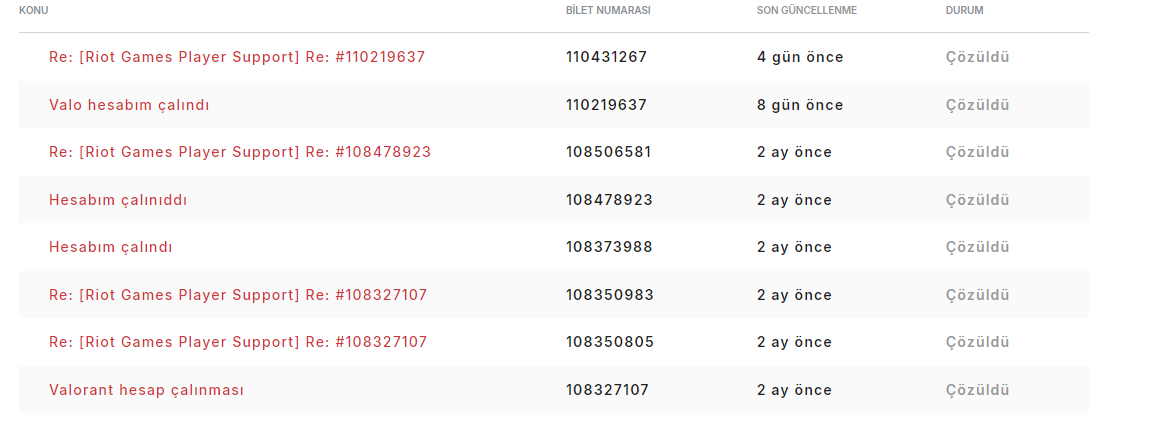Open the 'Valo hesabım çalındı' ticket
The width and height of the screenshot is (1161, 442).
[x=129, y=105]
